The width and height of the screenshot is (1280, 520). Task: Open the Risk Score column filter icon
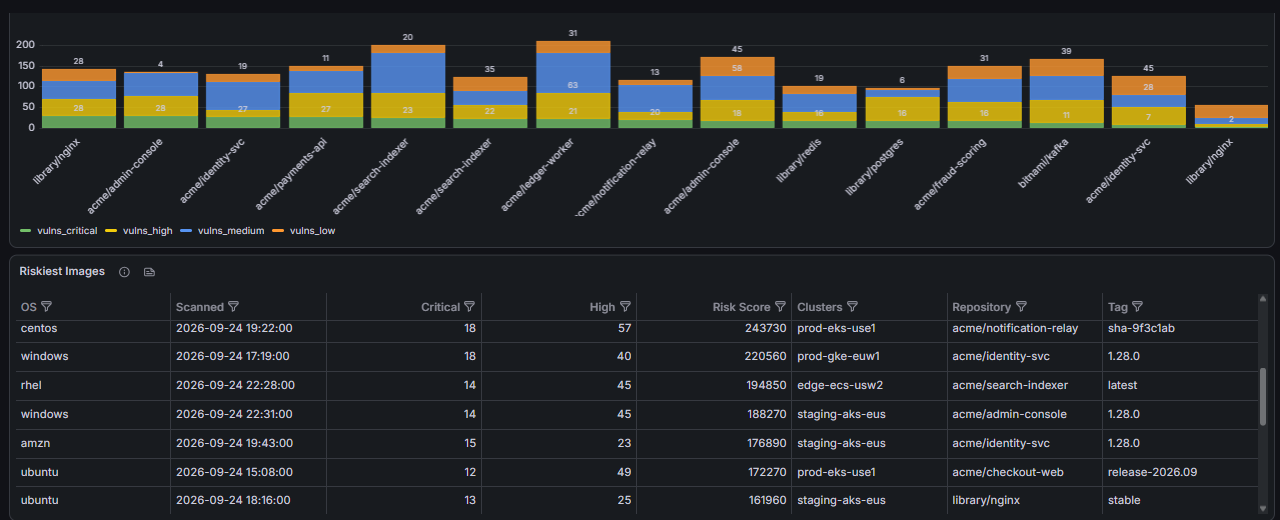pyautogui.click(x=780, y=307)
